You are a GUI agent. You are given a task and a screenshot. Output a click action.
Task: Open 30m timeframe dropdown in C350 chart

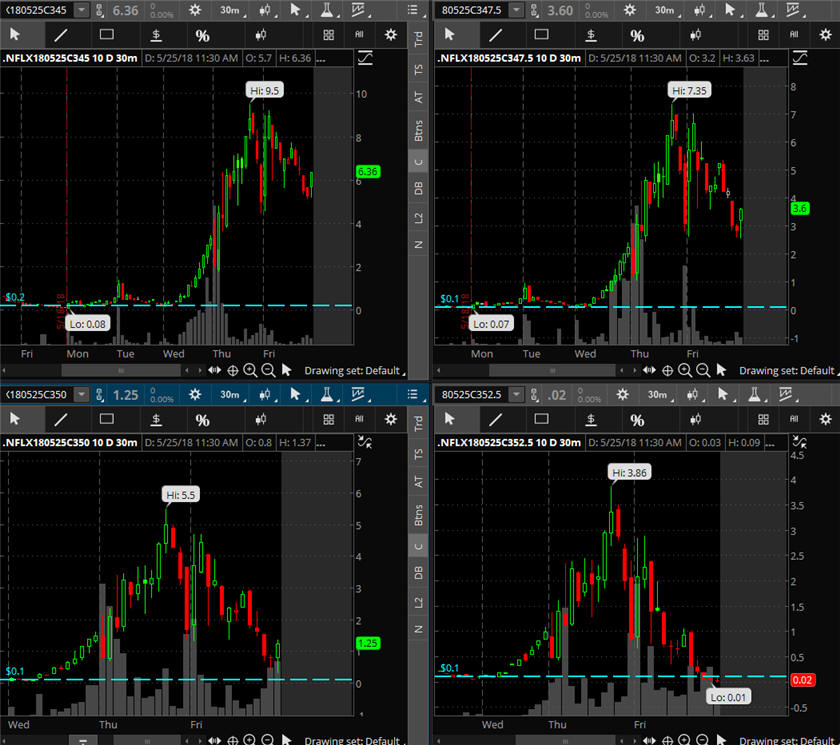click(x=230, y=395)
